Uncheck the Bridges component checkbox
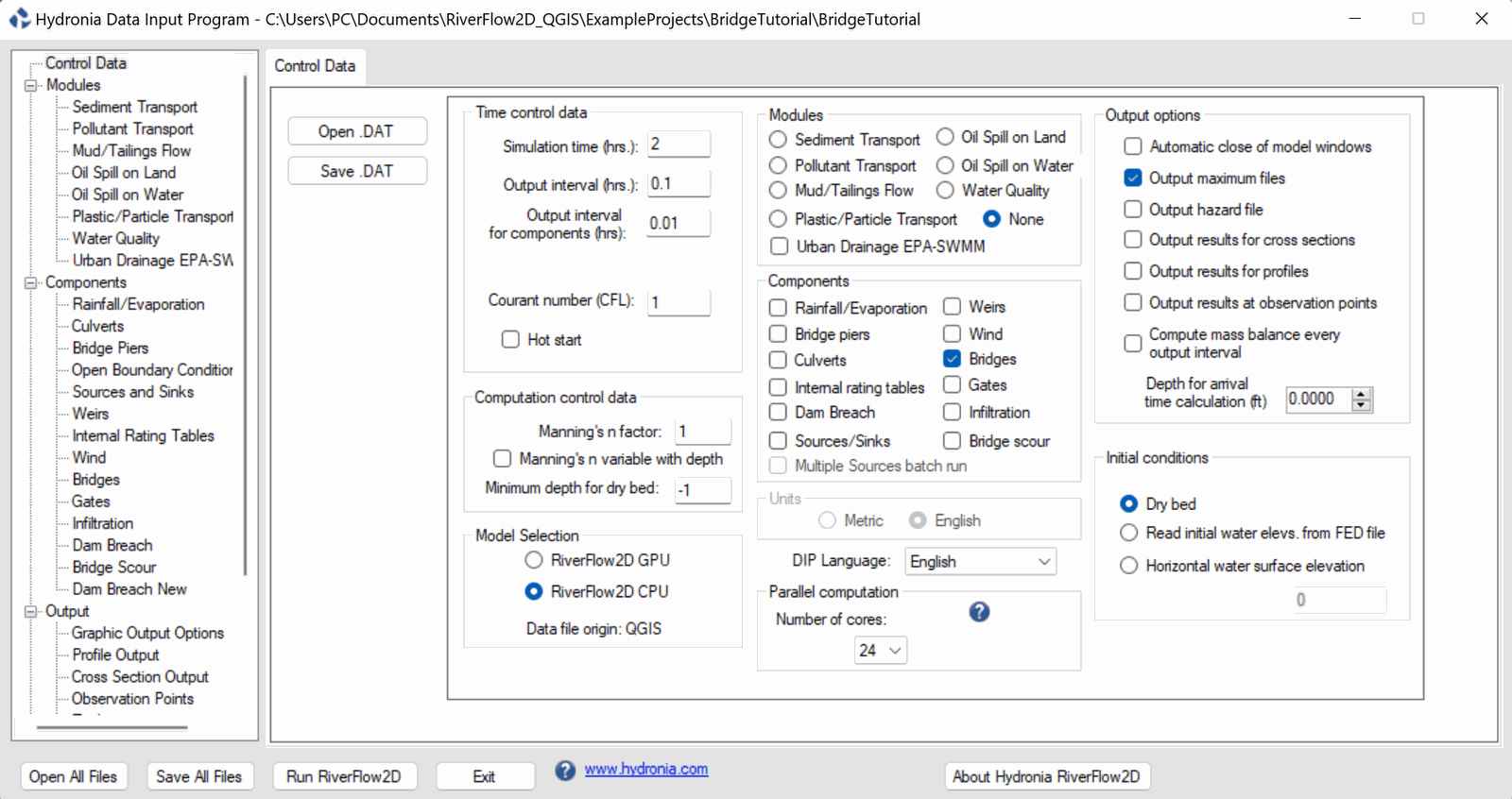 (x=953, y=359)
